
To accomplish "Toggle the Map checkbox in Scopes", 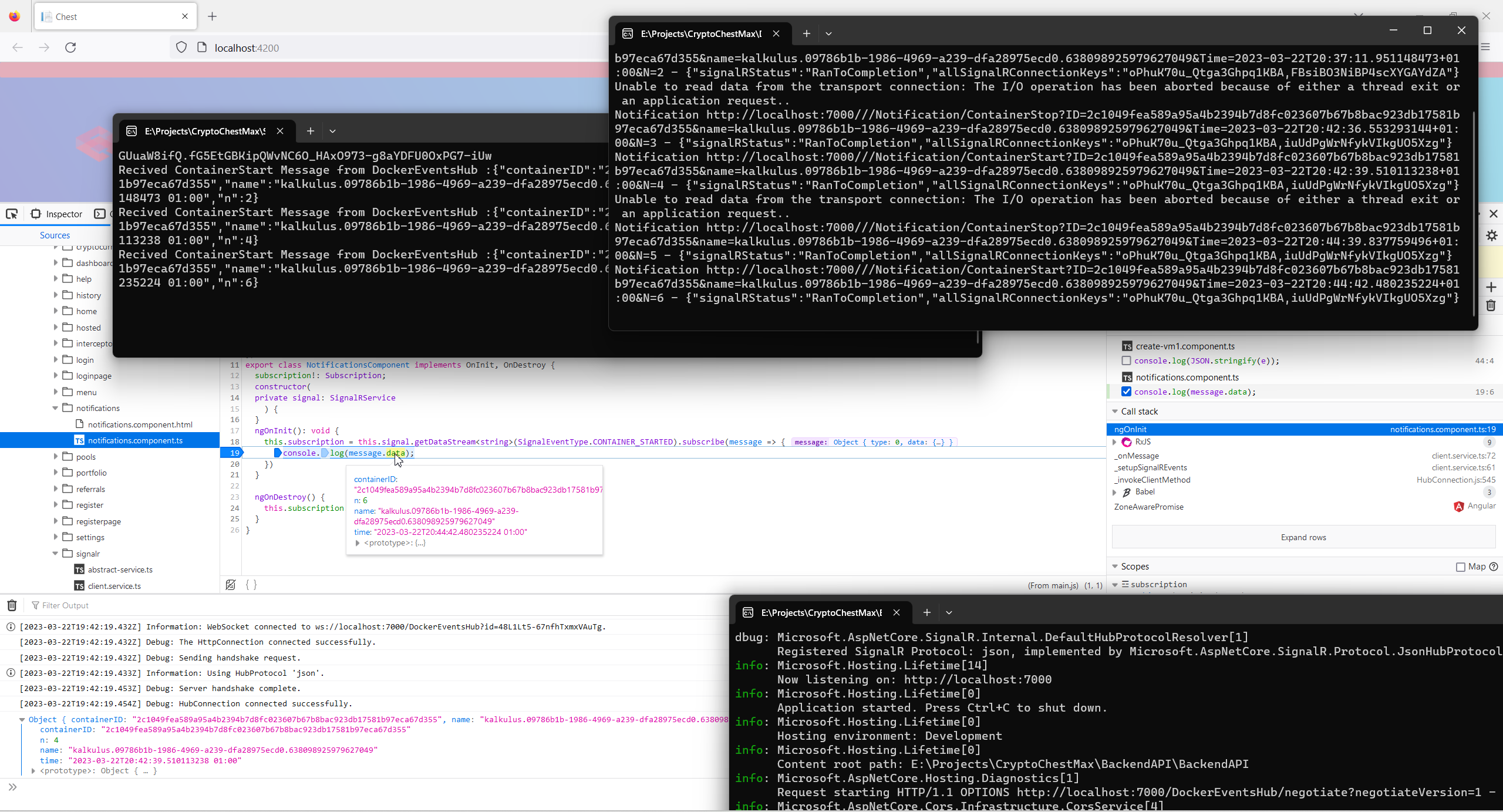I will coord(1461,567).
